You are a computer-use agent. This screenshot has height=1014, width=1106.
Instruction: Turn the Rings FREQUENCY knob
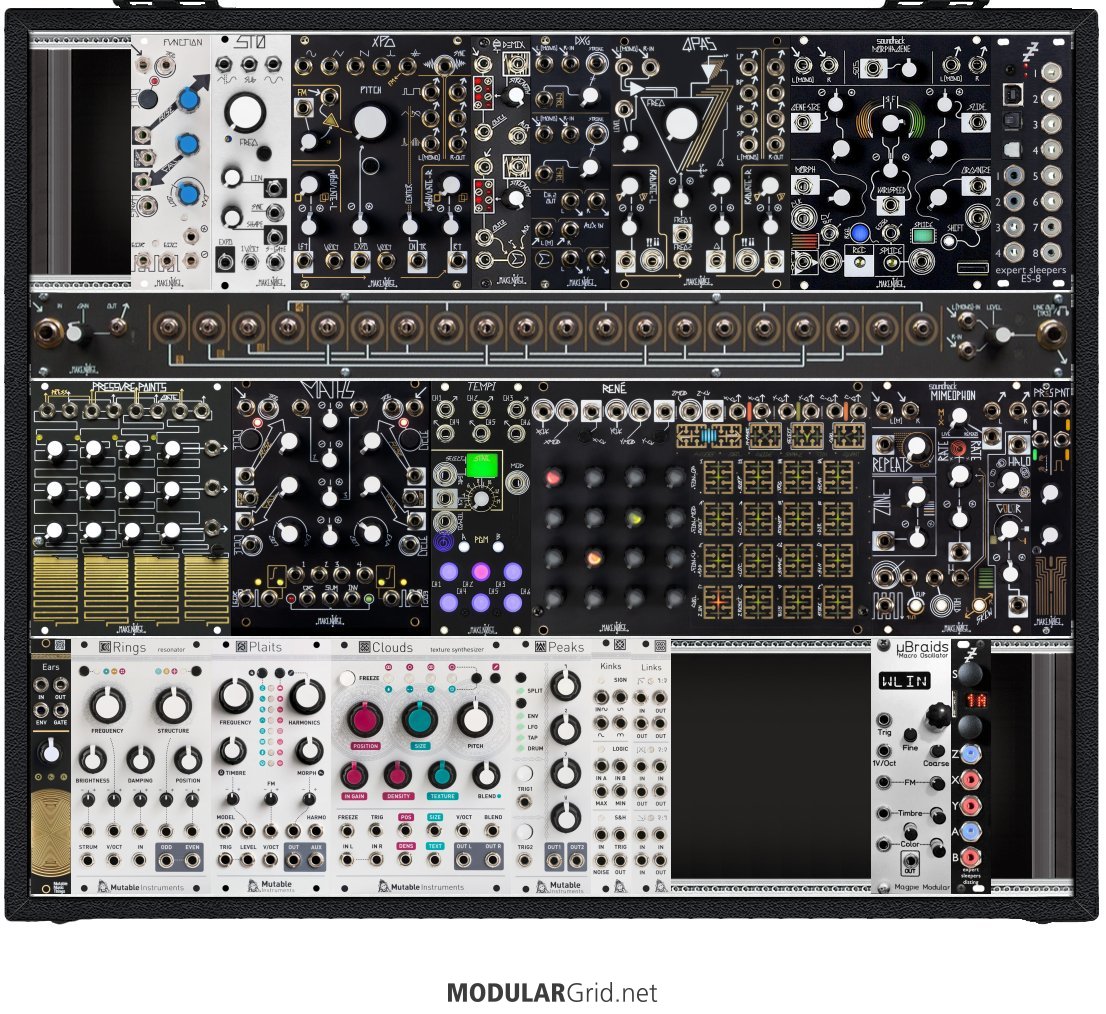pyautogui.click(x=107, y=704)
